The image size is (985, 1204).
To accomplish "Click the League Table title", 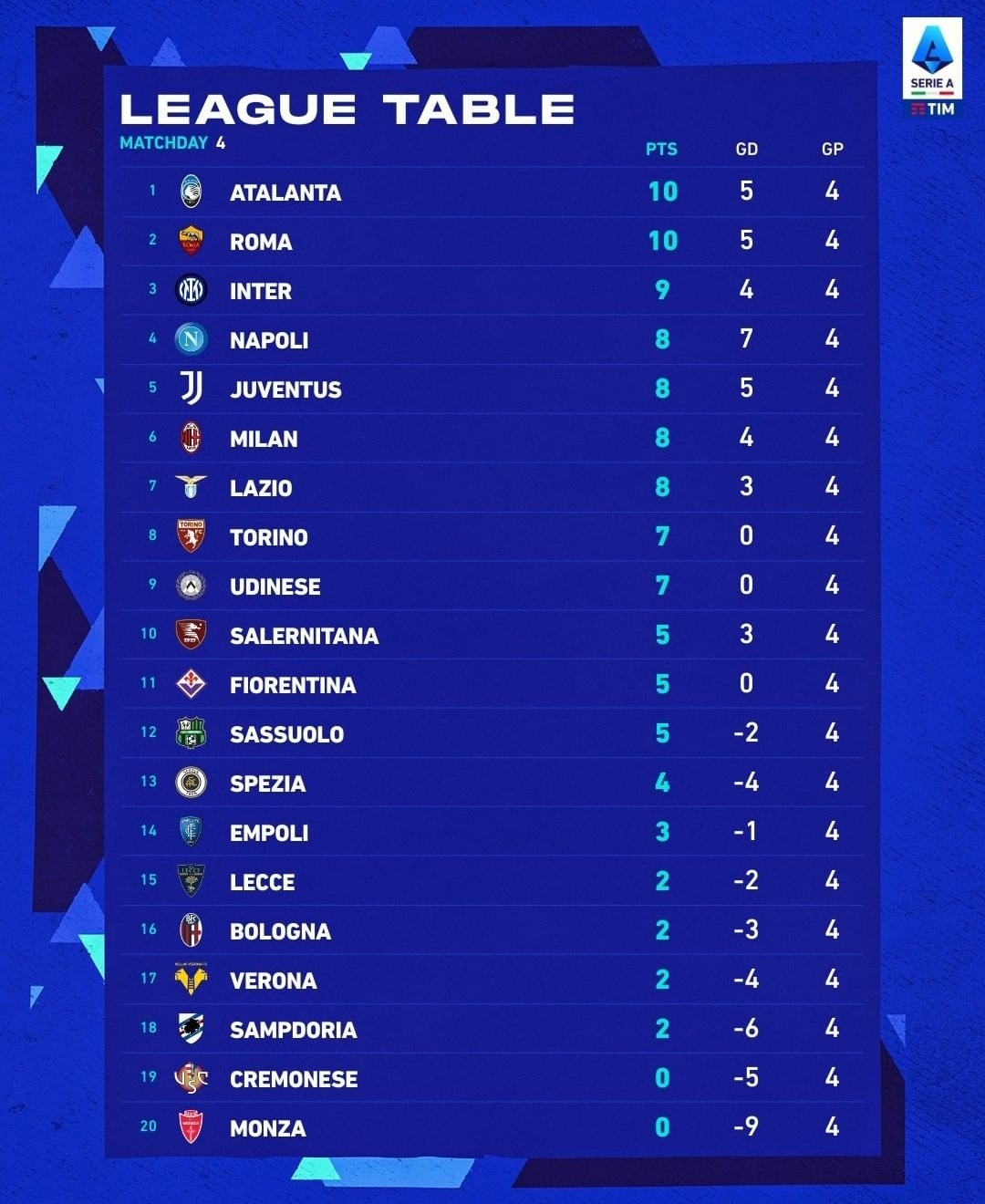I will pyautogui.click(x=347, y=109).
